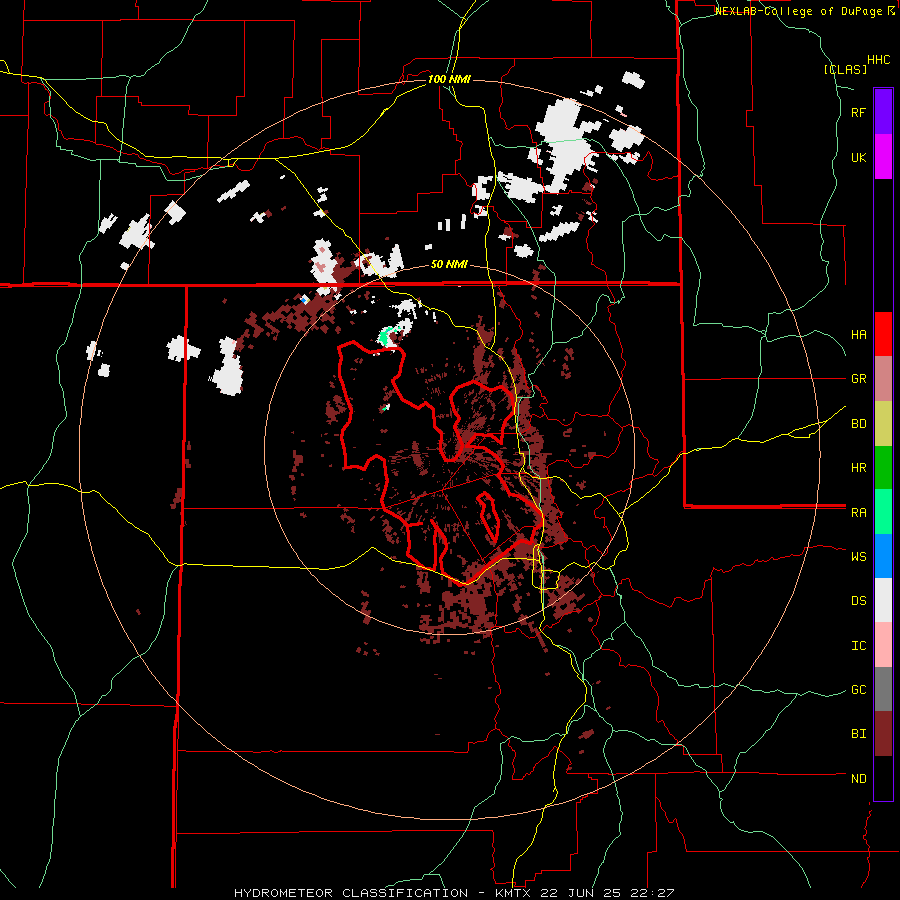
Task: Click the BD yellow legend swatch
Action: 883,424
